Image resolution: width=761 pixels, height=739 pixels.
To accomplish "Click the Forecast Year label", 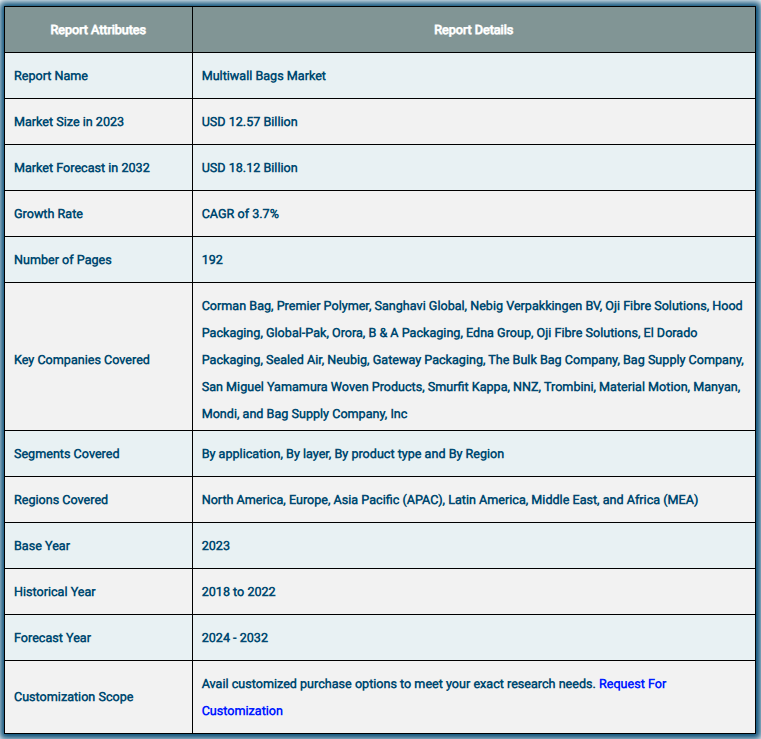I will (52, 638).
